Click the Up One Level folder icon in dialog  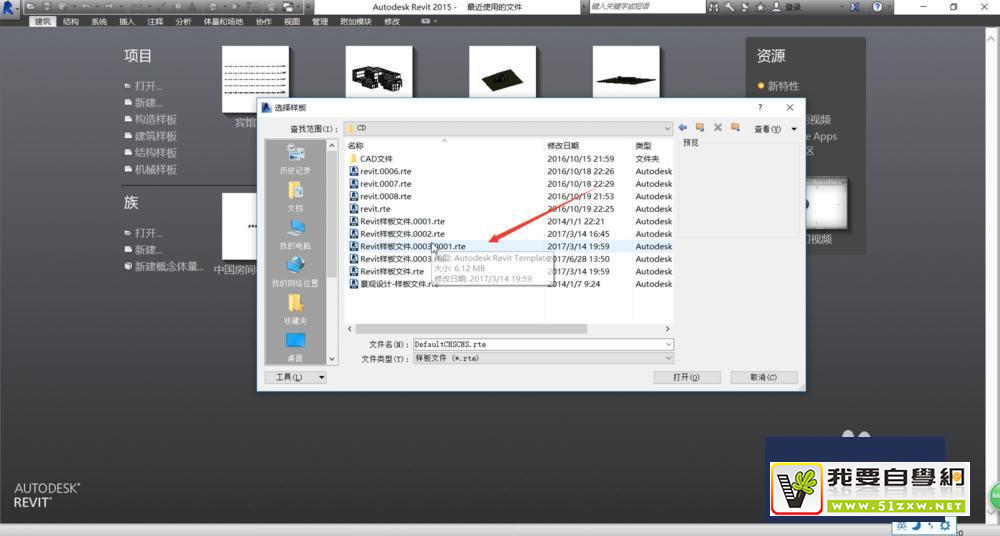[x=700, y=128]
